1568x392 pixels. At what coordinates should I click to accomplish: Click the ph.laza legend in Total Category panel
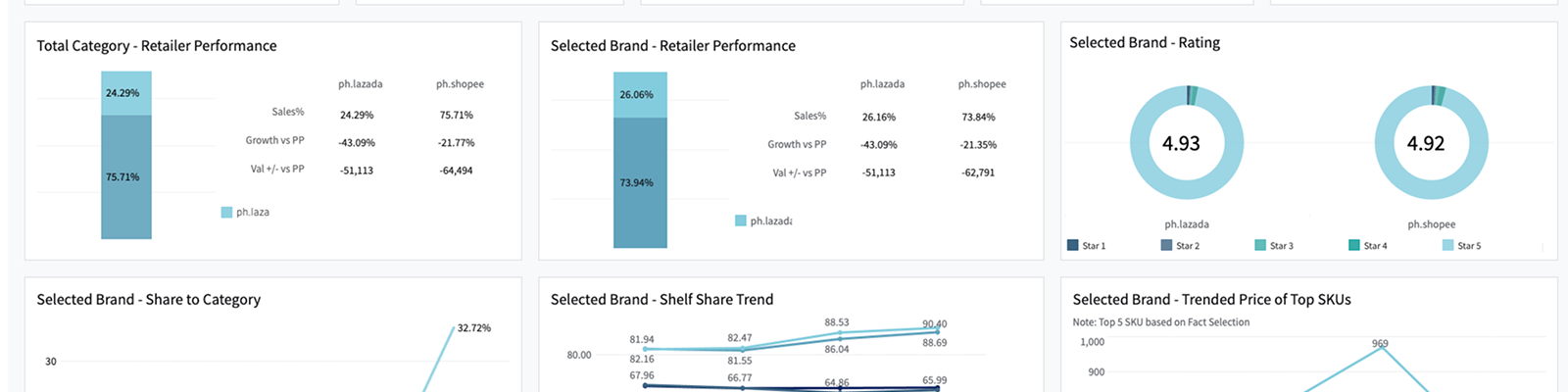point(227,212)
